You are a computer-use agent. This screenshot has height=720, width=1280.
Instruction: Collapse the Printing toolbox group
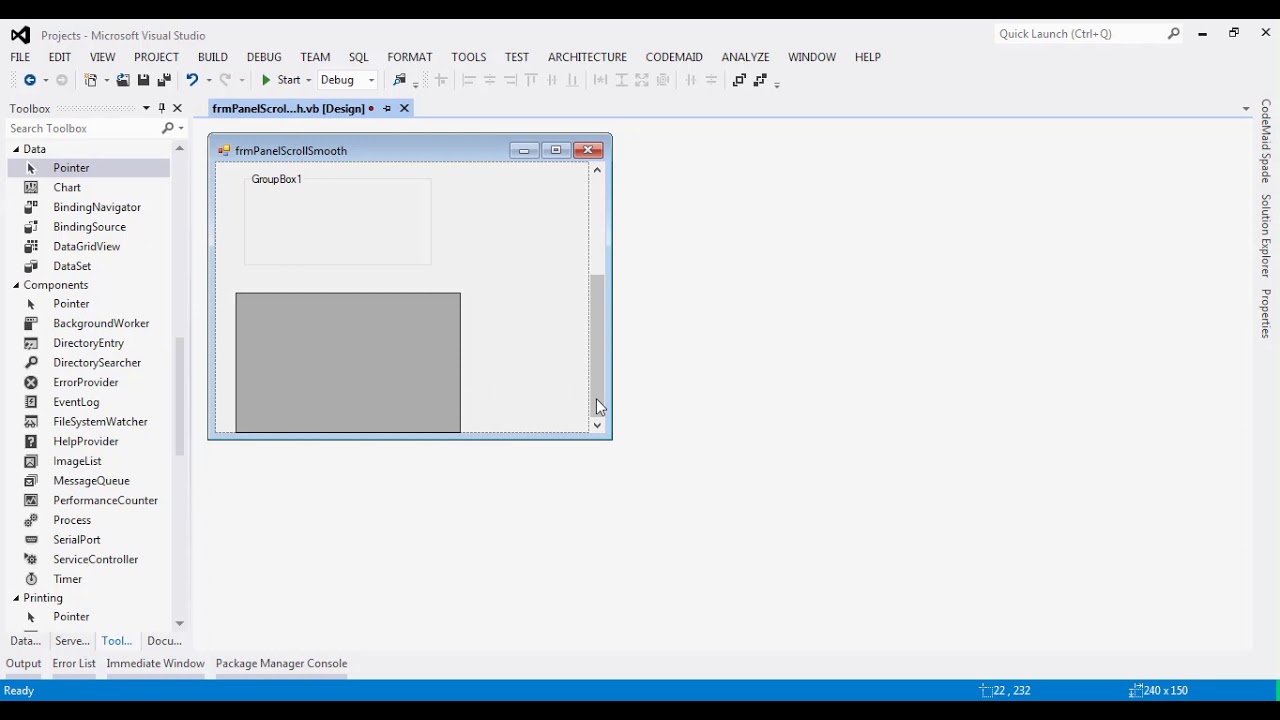click(16, 598)
